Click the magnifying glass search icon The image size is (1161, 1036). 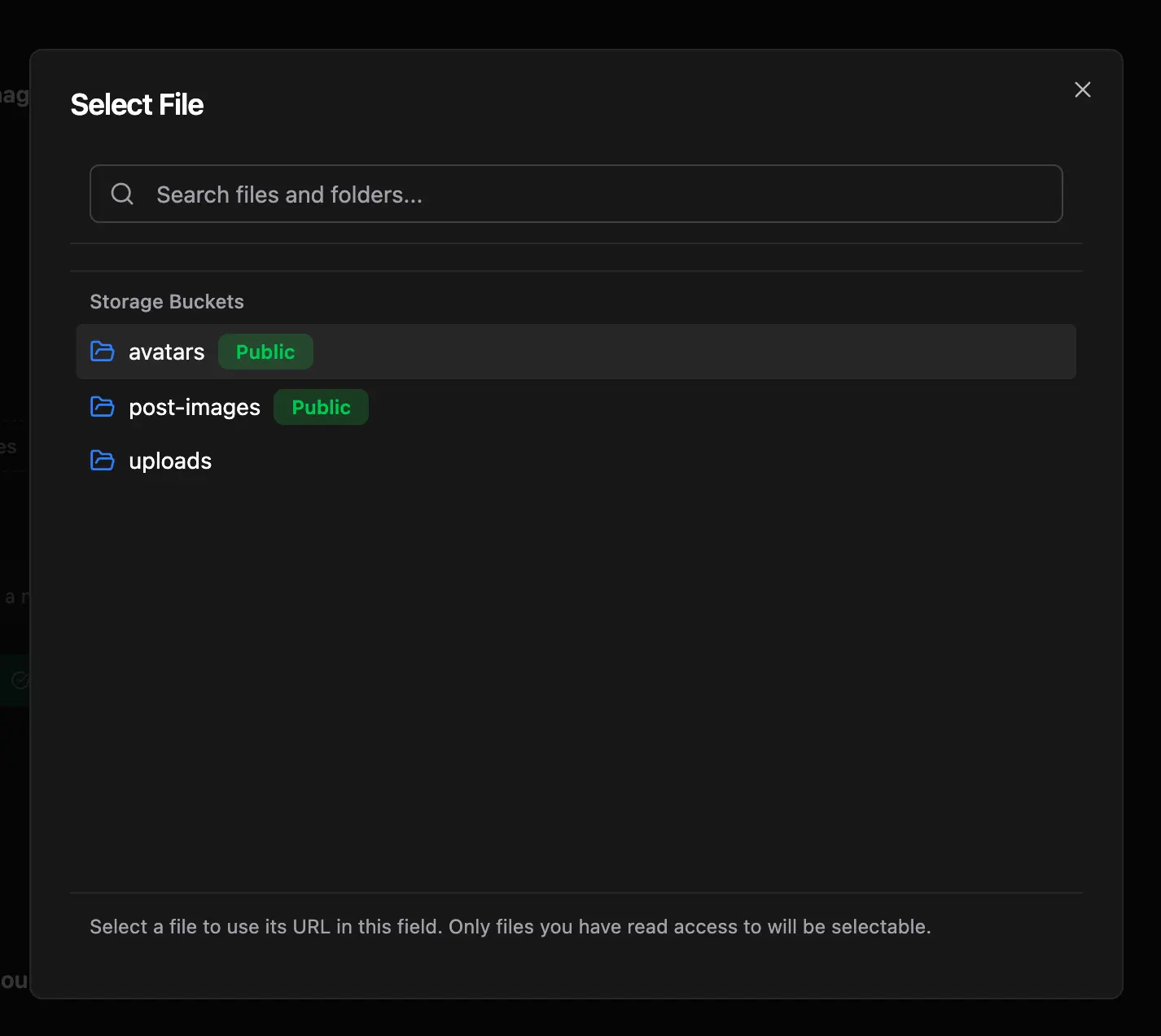click(121, 194)
